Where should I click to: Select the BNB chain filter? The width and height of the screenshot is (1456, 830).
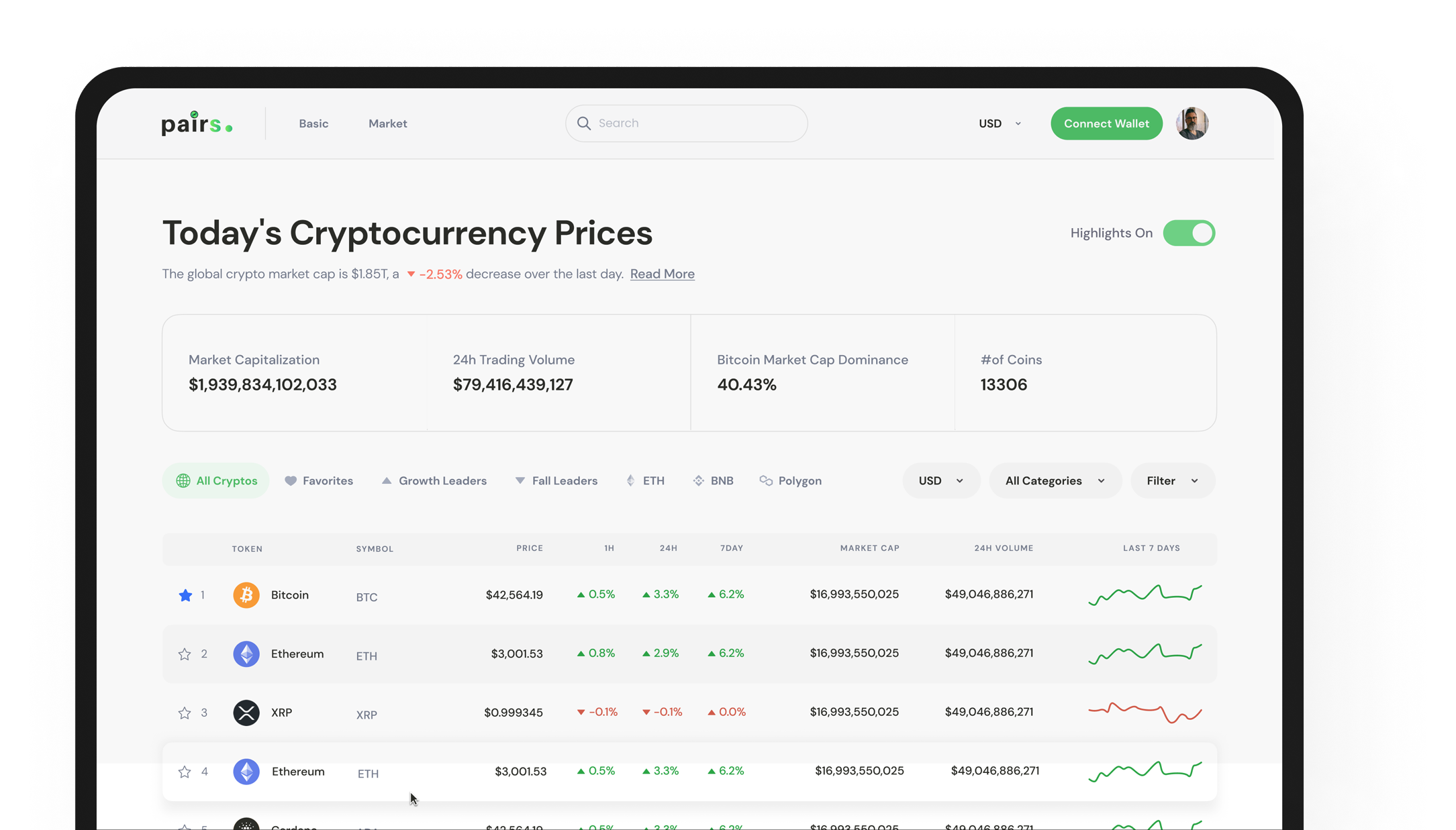tap(713, 481)
